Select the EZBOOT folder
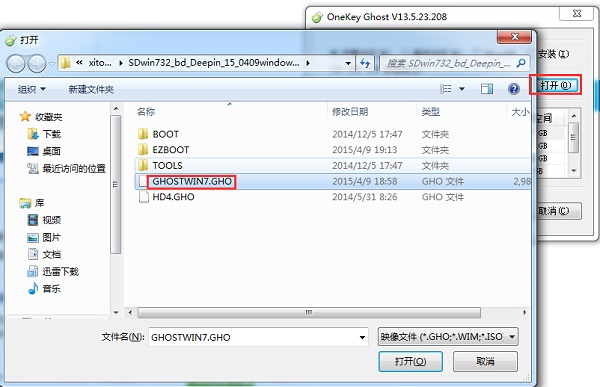600x387 pixels. pyautogui.click(x=171, y=150)
